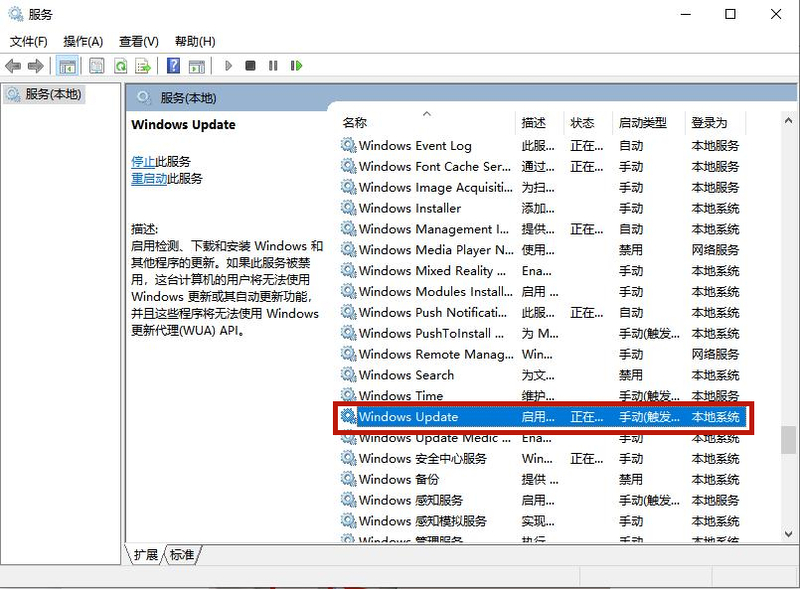The height and width of the screenshot is (589, 800).
Task: Start the service with the play icon
Action: tap(227, 66)
